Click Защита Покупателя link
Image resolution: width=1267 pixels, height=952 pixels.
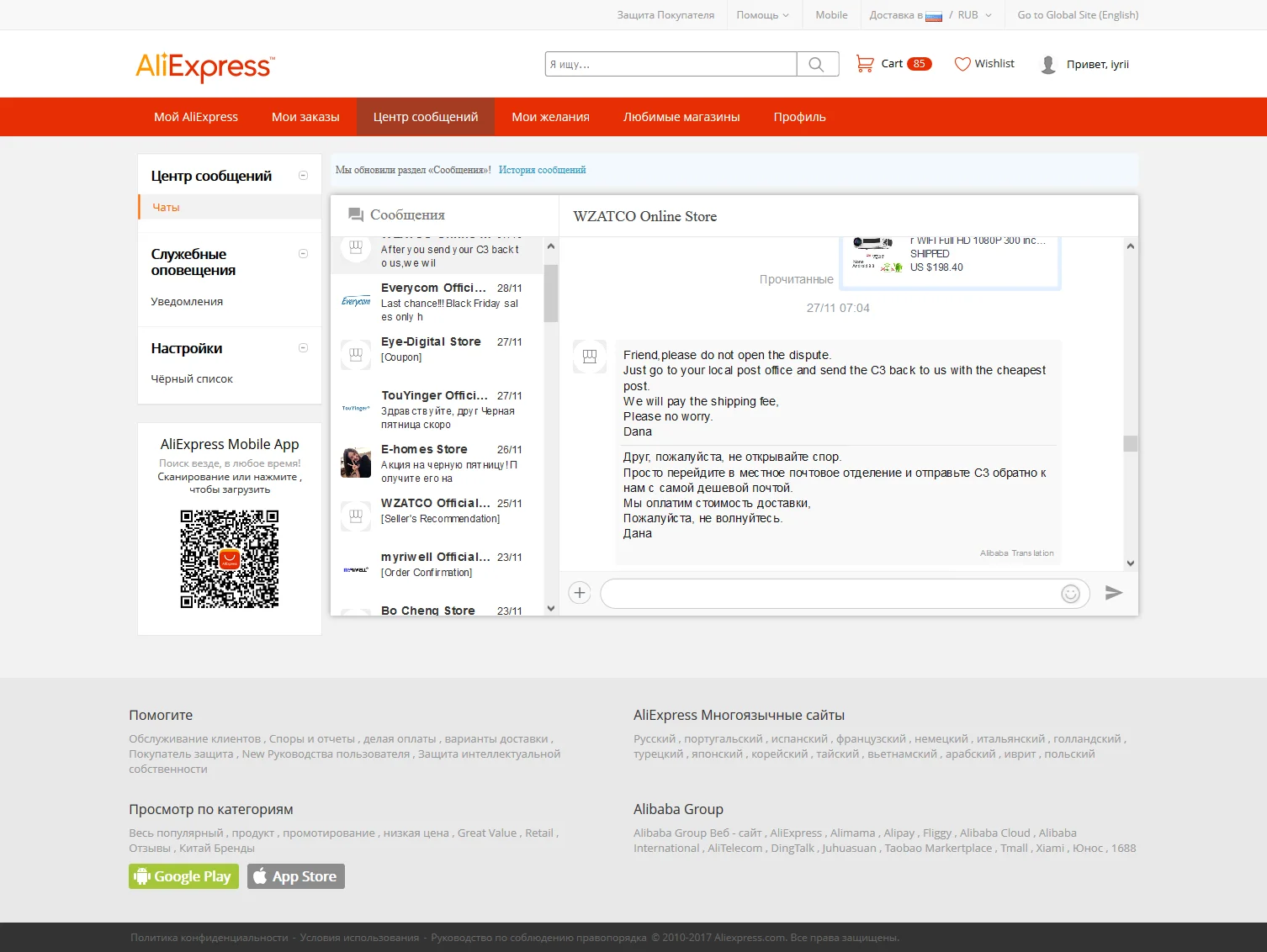(665, 15)
